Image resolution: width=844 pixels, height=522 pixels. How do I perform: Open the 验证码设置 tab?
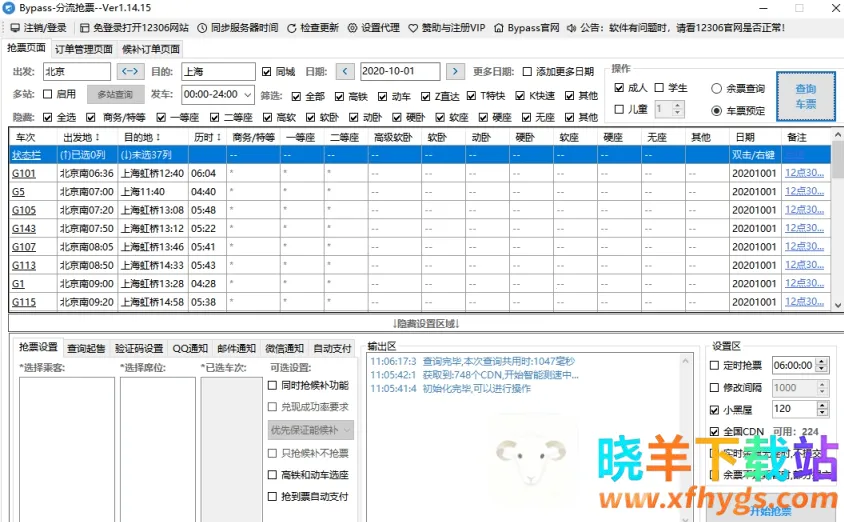(138, 348)
